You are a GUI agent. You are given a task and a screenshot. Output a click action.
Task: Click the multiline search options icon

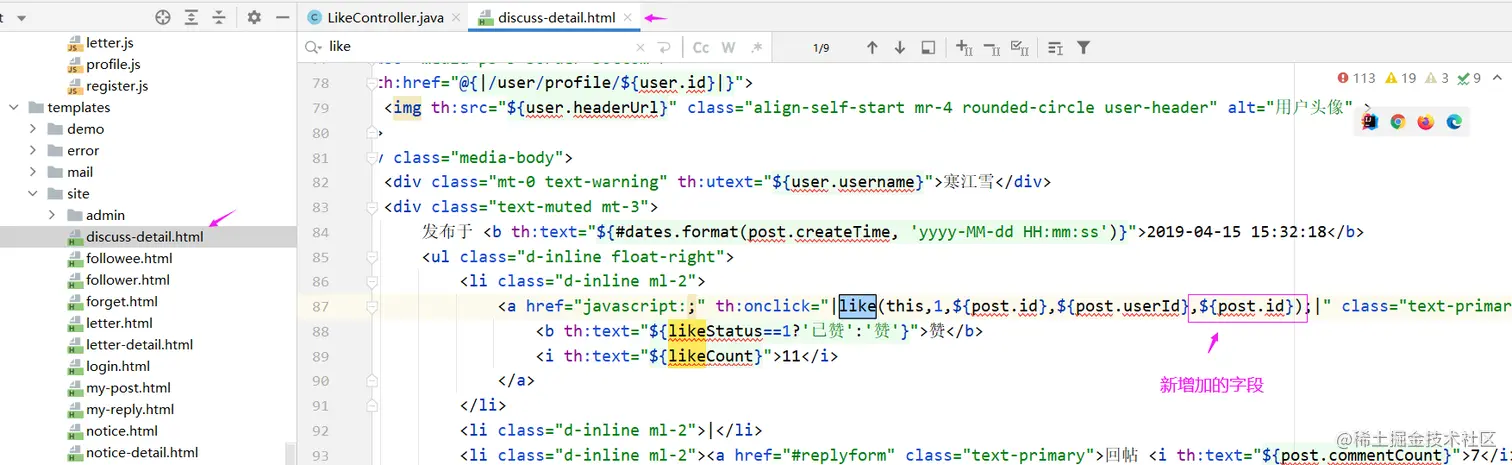(x=1055, y=47)
